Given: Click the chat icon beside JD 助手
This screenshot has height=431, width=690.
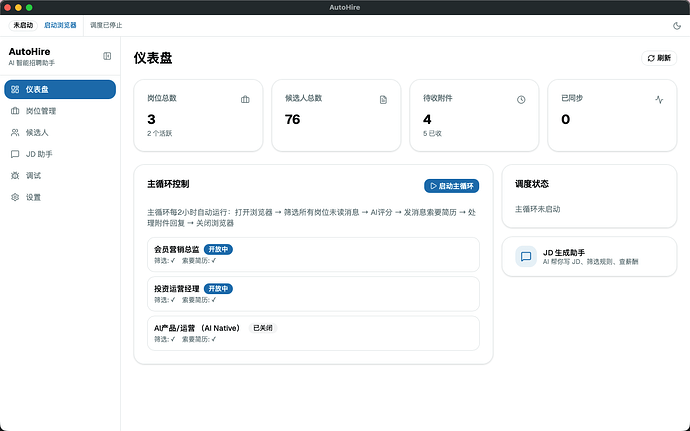Looking at the screenshot, I should 15,154.
